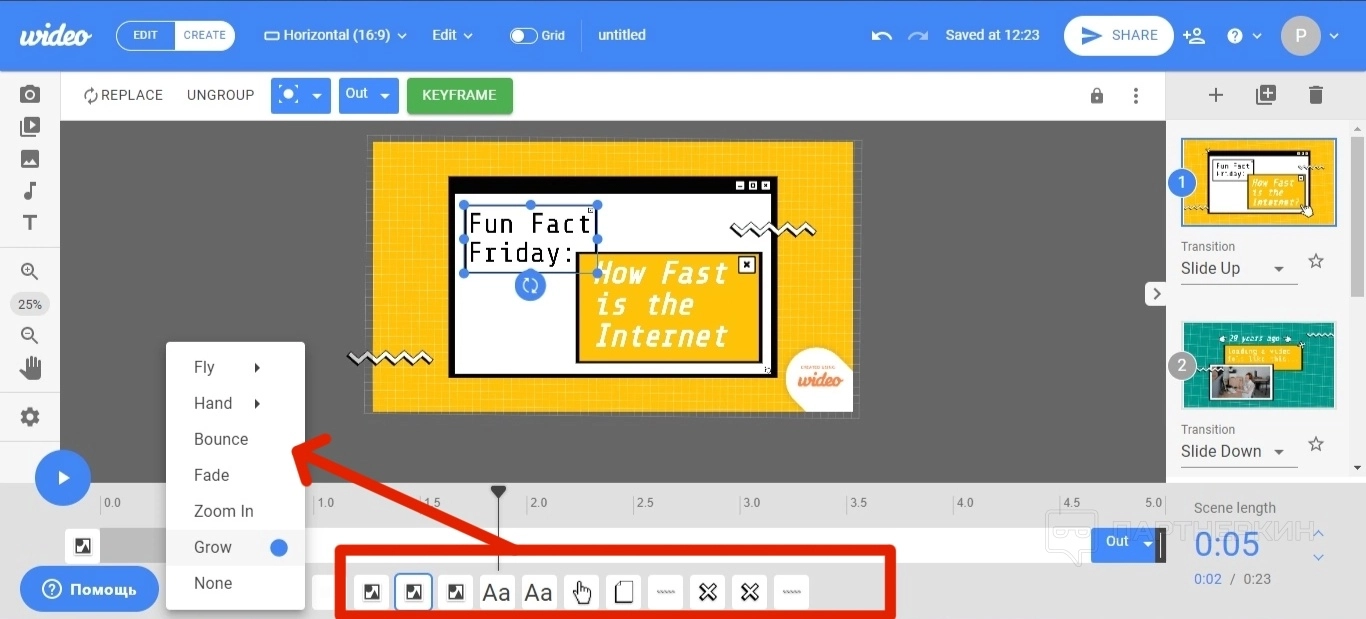
Task: Favorite the Slide Up transition star
Action: 1316,262
